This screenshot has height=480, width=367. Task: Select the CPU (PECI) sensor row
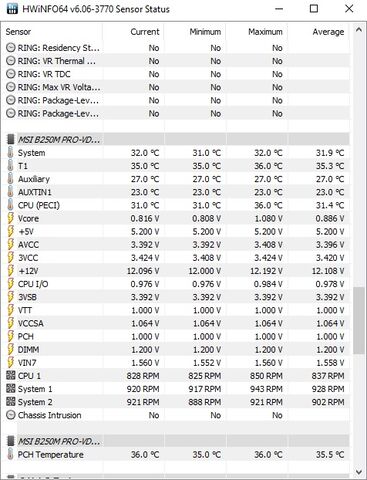click(178, 205)
